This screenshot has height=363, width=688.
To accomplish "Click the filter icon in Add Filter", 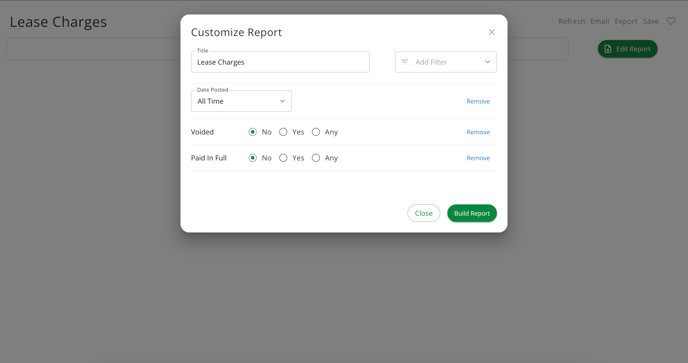I will 405,62.
